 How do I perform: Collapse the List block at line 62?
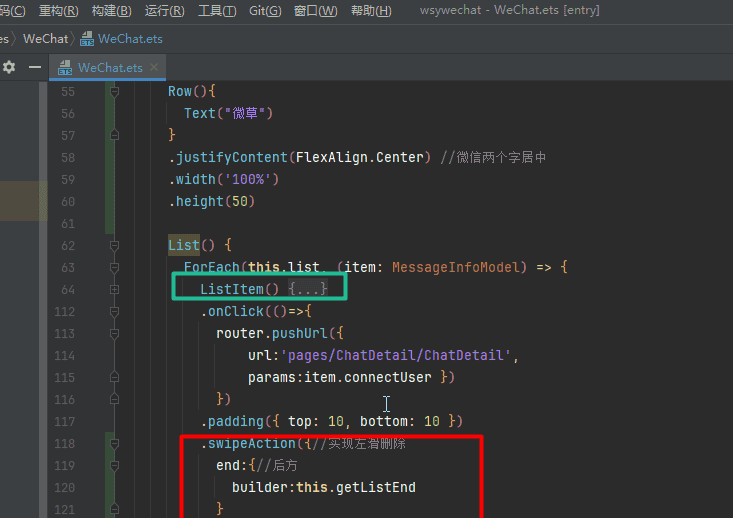[x=114, y=245]
